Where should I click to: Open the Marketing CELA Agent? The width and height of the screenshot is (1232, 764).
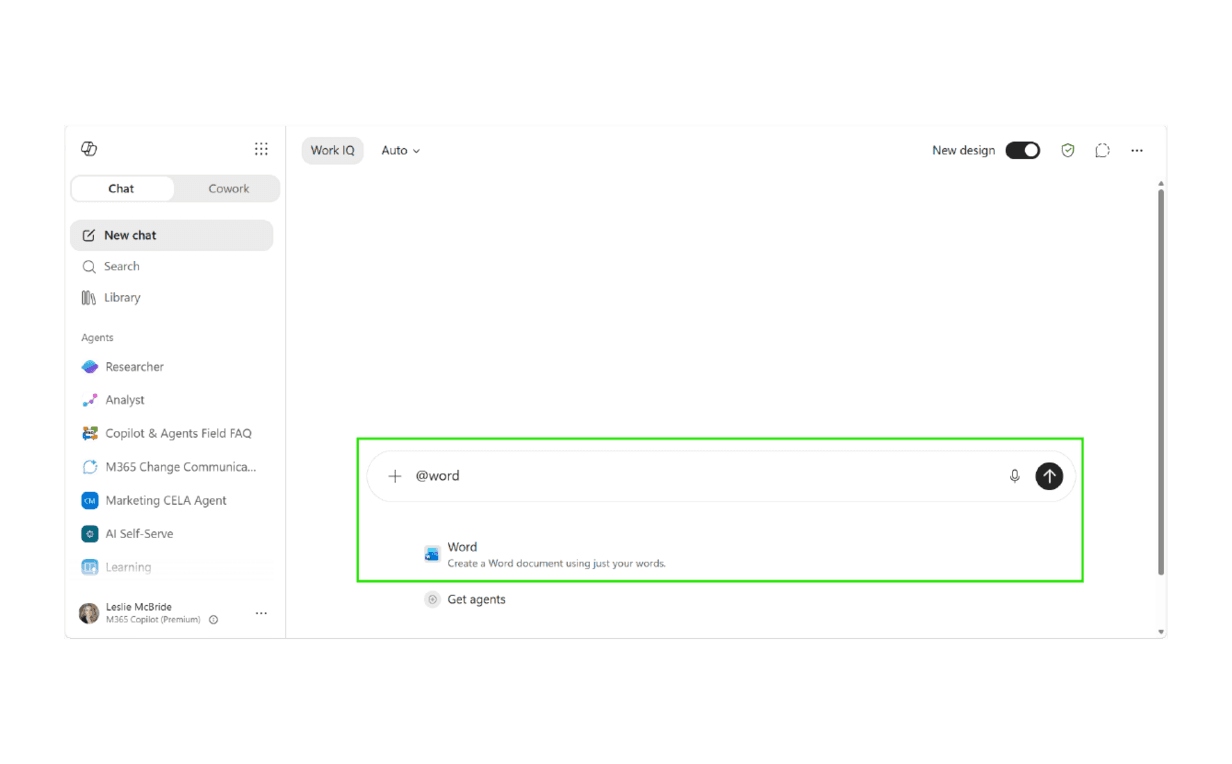coord(171,500)
